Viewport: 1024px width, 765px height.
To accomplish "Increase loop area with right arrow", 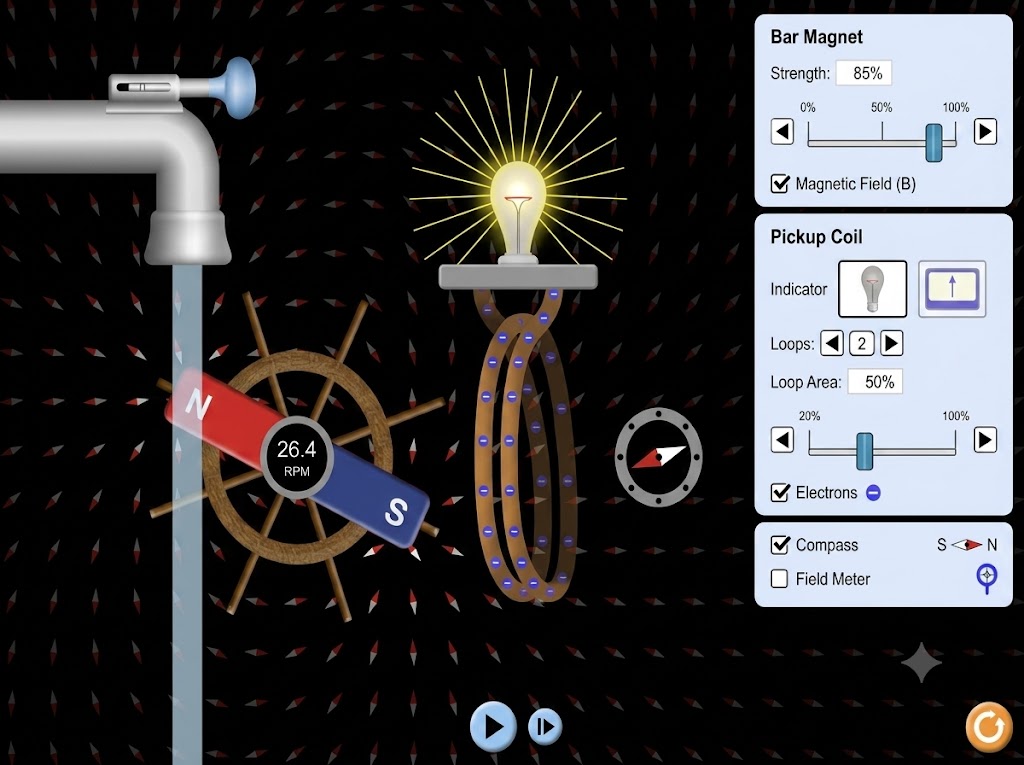I will 985,440.
